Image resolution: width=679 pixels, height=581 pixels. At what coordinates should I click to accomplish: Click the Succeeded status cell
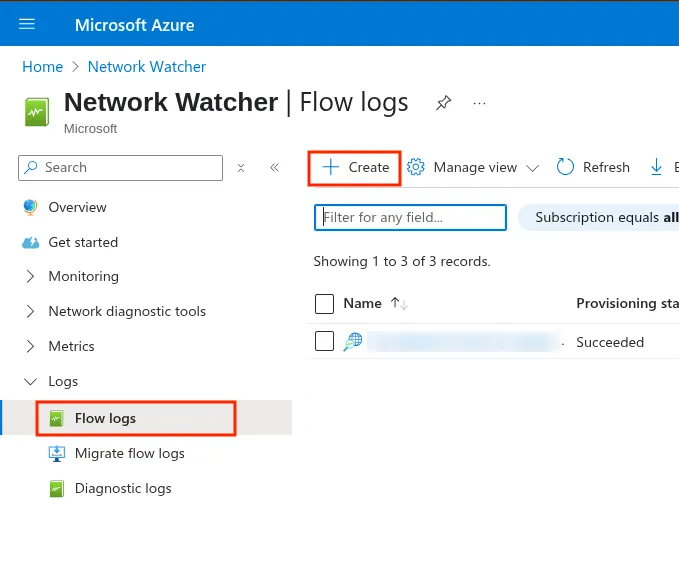610,342
